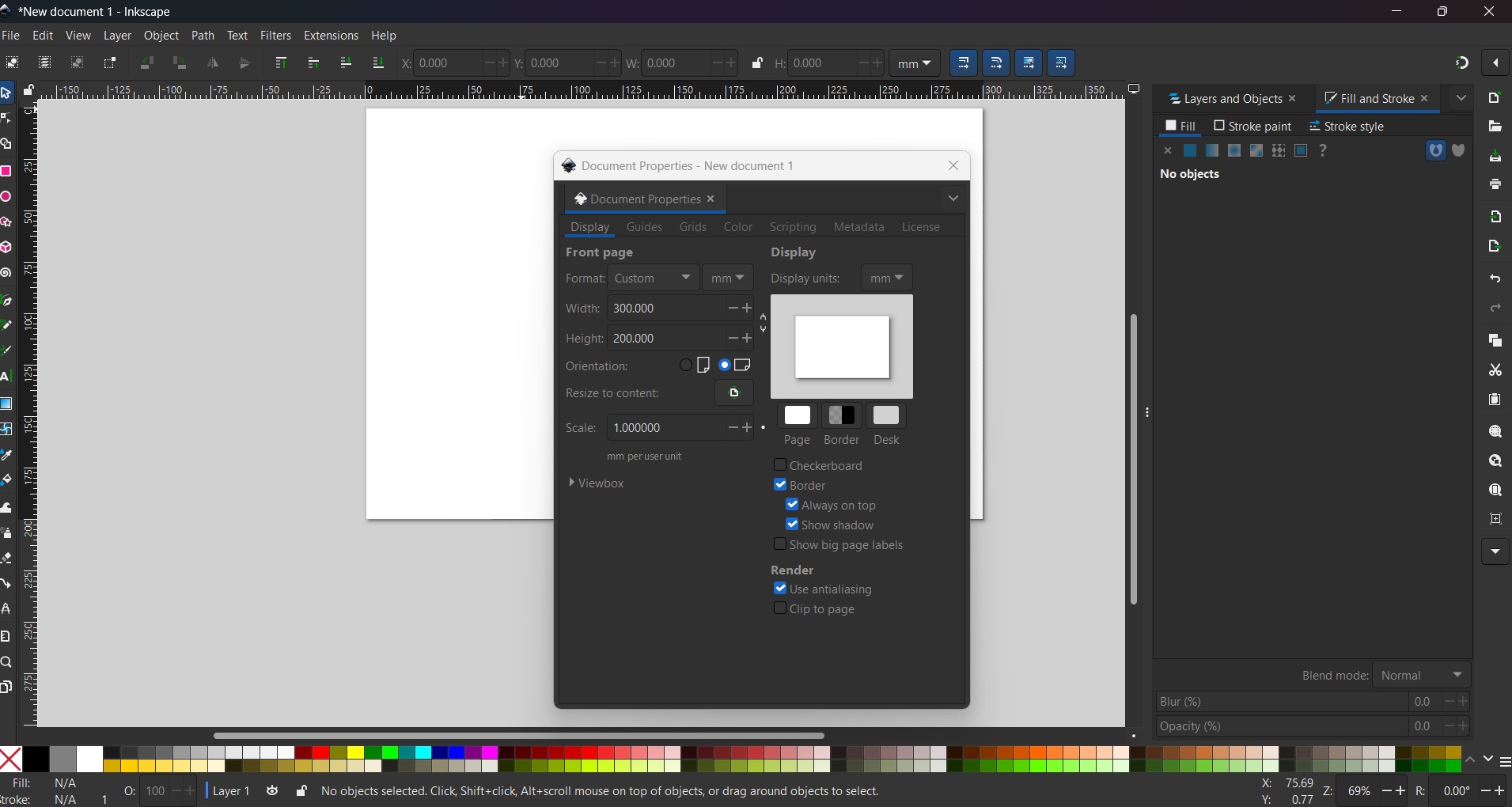Disable Use antialiasing checkbox

[x=780, y=589]
